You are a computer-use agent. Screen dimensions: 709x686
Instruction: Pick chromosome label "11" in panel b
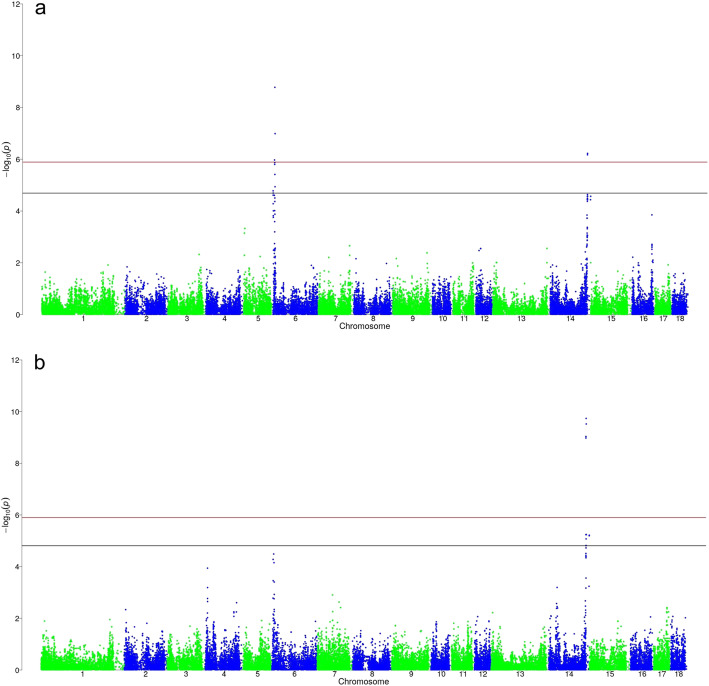click(463, 674)
